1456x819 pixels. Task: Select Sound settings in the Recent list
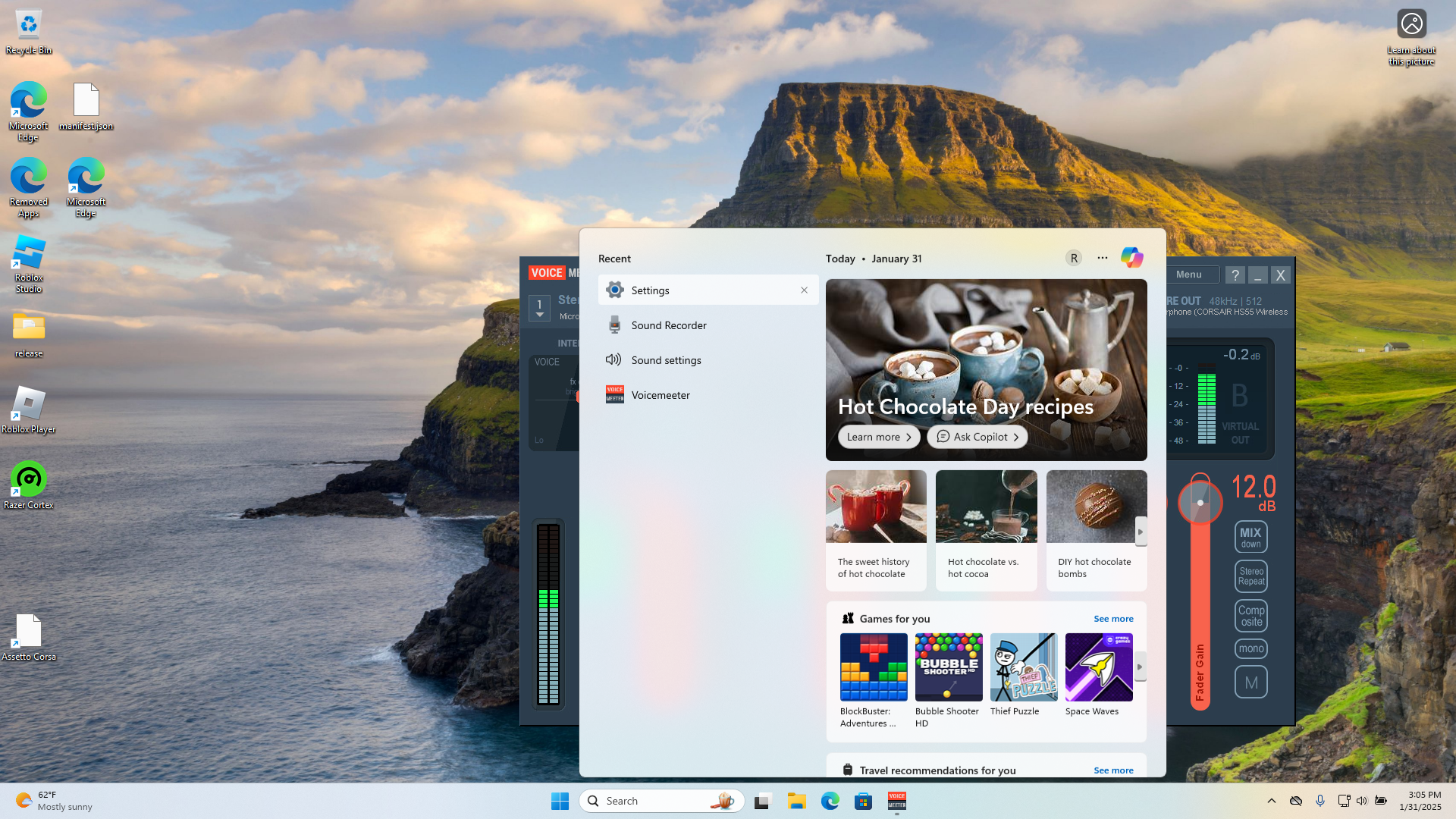pos(666,360)
